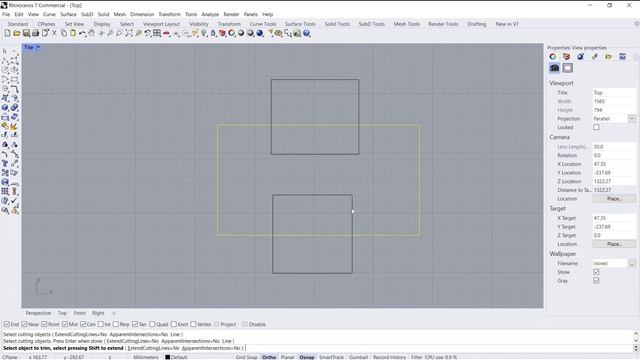This screenshot has width=640, height=360.
Task: Click the New file icon
Action: (7, 33)
